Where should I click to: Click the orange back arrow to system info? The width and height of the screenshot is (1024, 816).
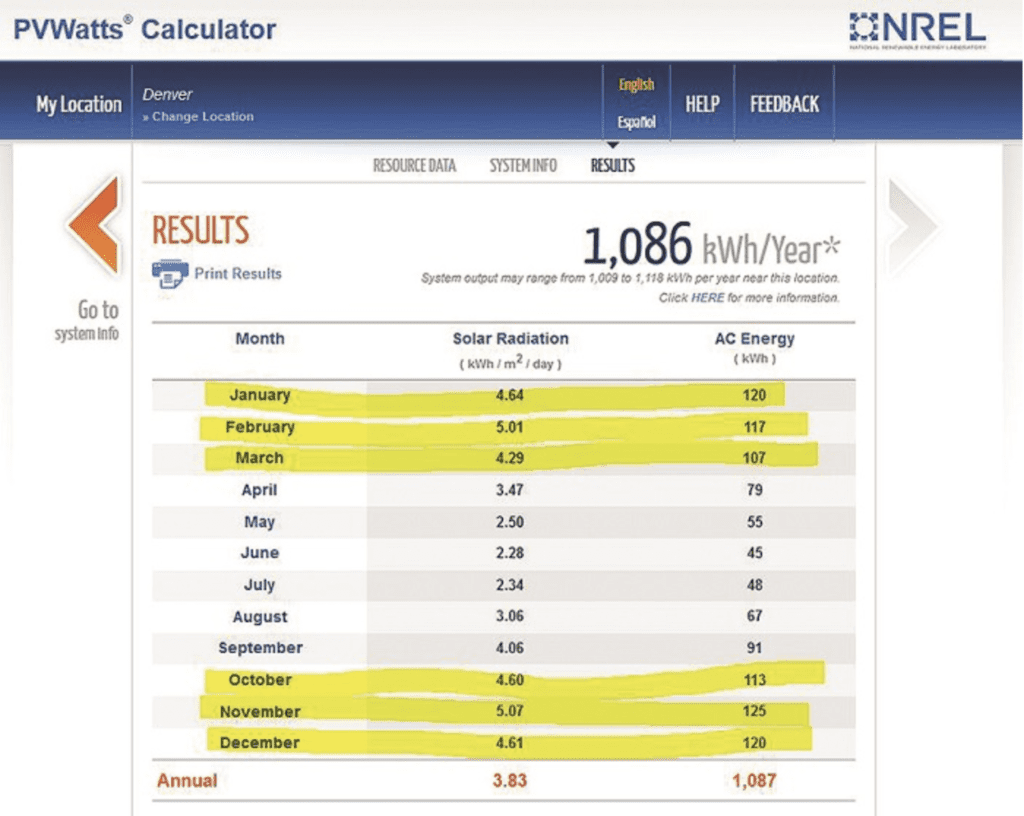[x=95, y=224]
